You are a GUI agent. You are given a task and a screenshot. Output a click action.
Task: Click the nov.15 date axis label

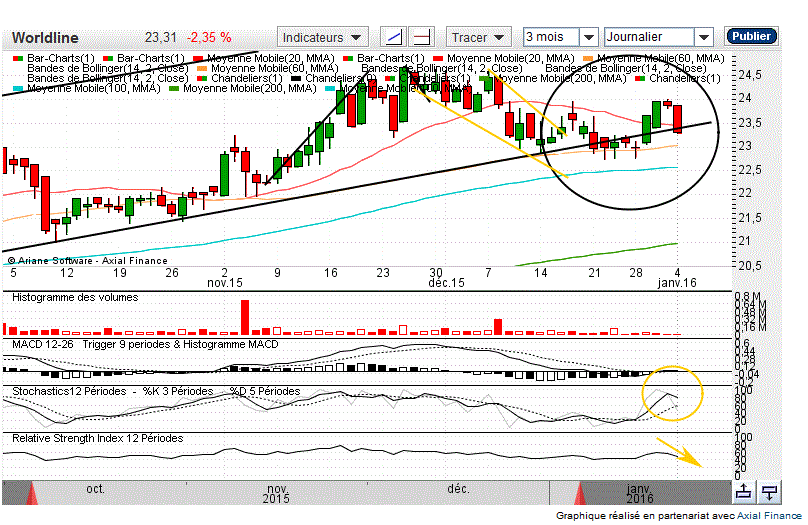[x=225, y=283]
